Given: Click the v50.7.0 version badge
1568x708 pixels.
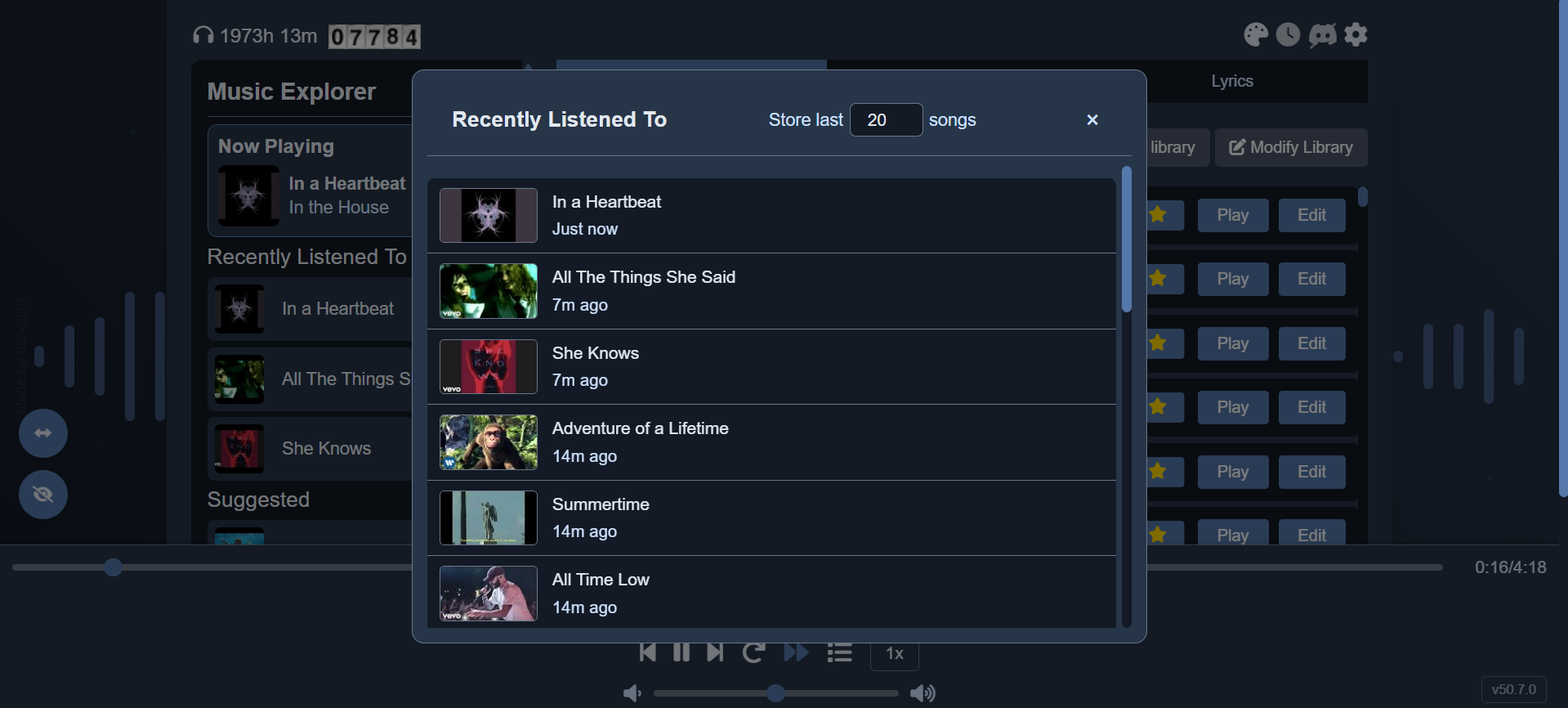Looking at the screenshot, I should pyautogui.click(x=1513, y=689).
